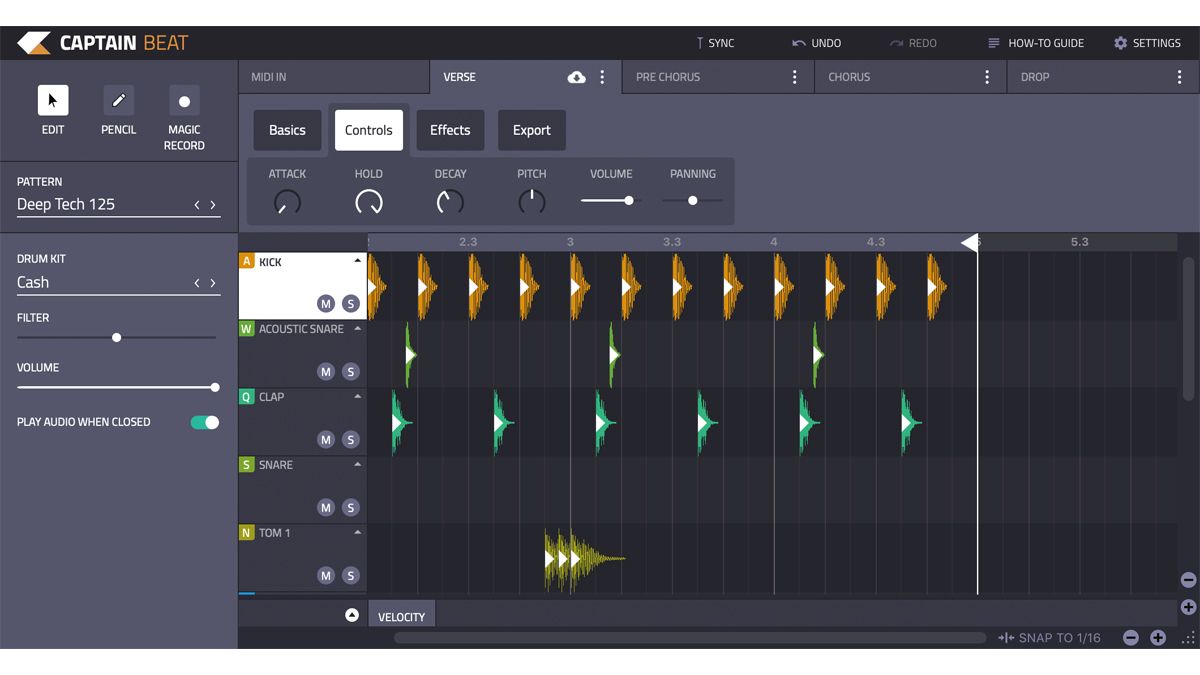Go to next pattern

pos(213,205)
